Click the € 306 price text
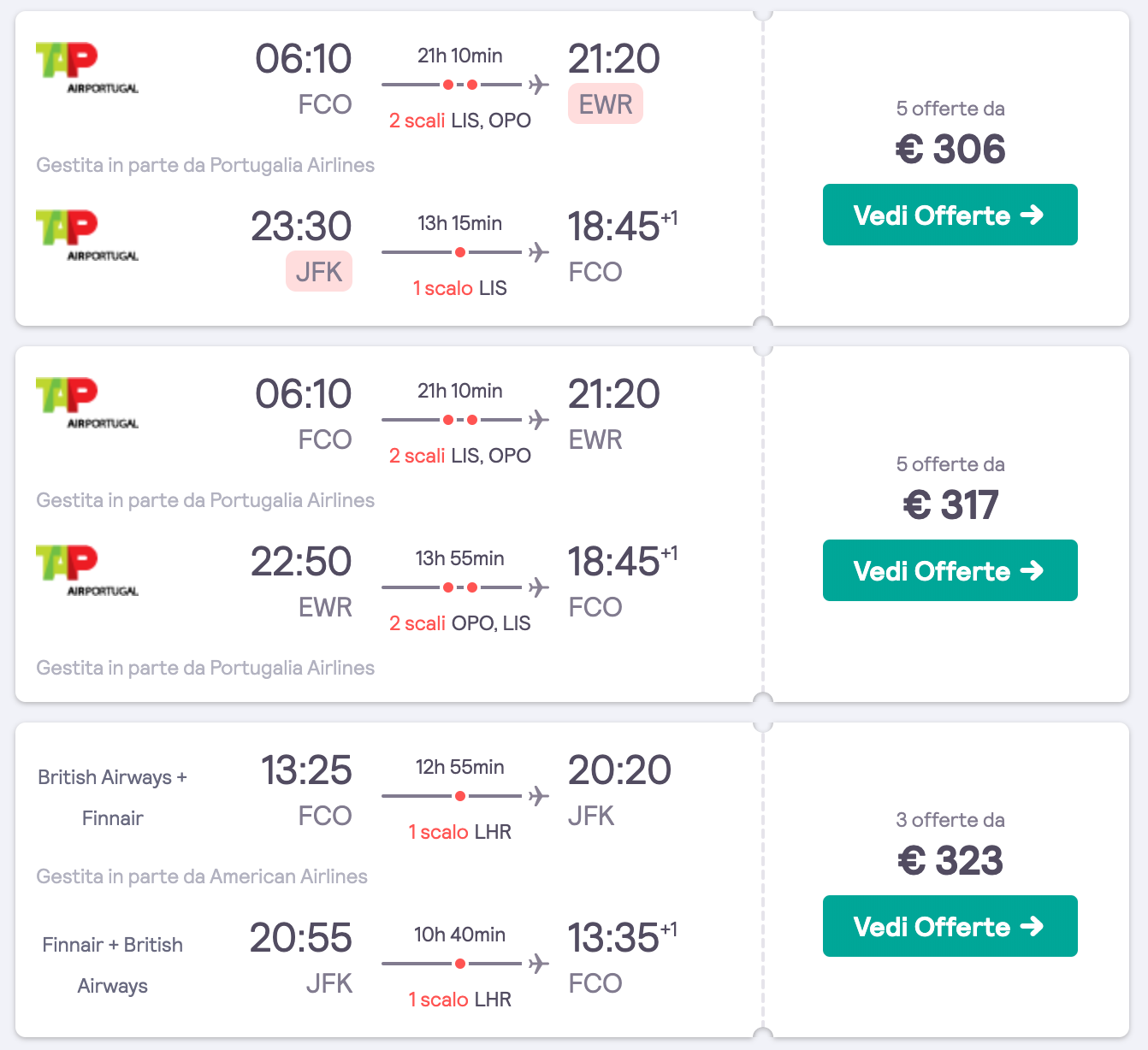The height and width of the screenshot is (1050, 1148). coord(950,150)
